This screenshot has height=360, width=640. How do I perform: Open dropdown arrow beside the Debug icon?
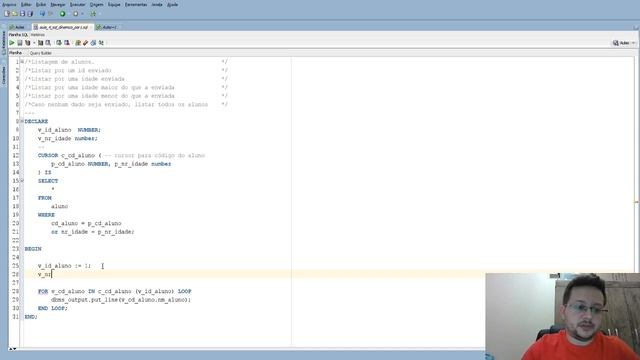pyautogui.click(x=82, y=14)
